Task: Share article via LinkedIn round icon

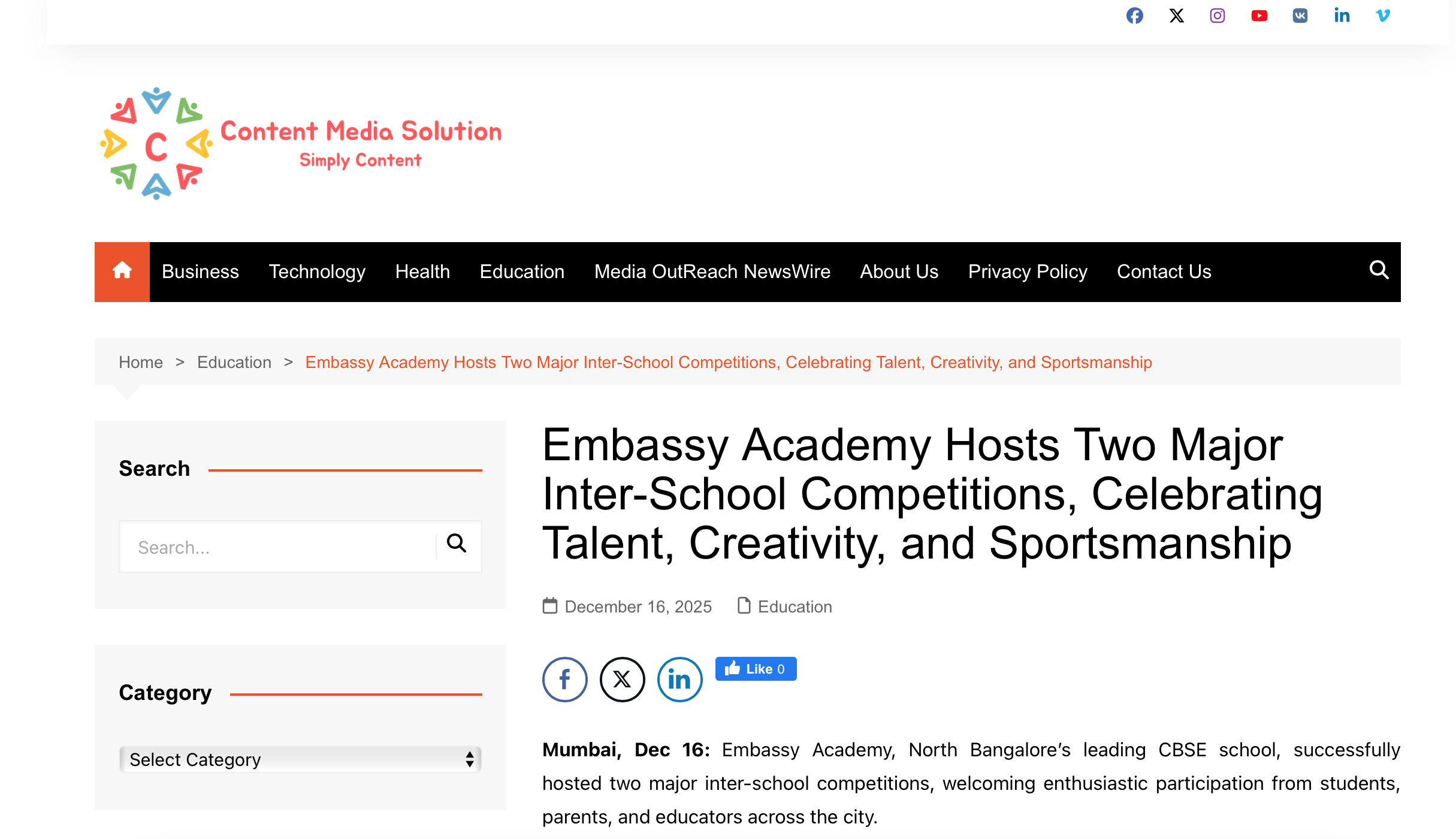Action: (x=679, y=679)
